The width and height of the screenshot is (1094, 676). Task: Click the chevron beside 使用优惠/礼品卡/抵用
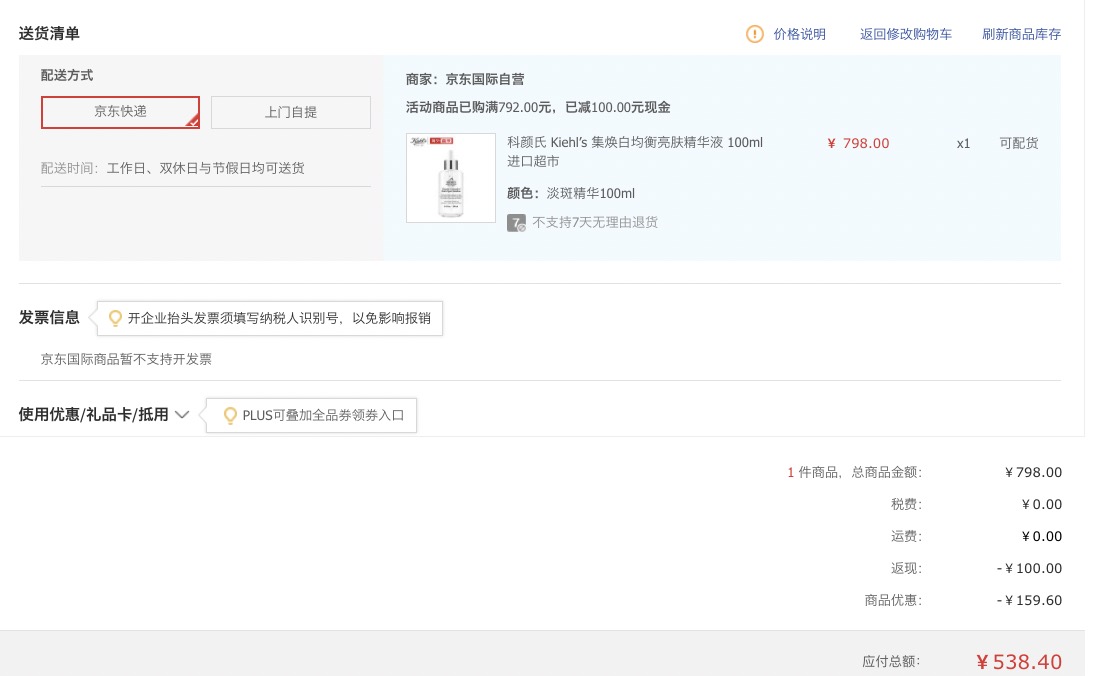click(182, 414)
